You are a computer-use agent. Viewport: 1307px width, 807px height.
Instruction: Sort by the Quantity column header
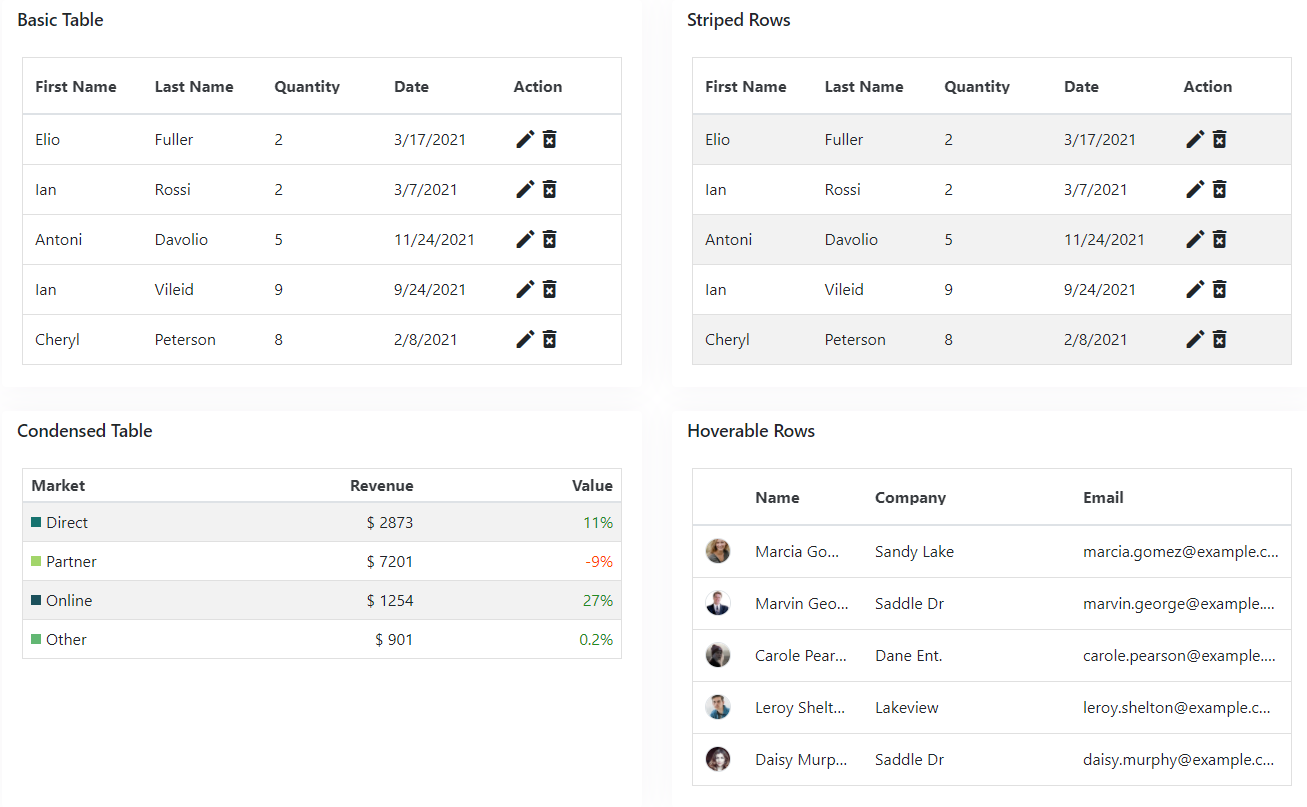tap(307, 86)
